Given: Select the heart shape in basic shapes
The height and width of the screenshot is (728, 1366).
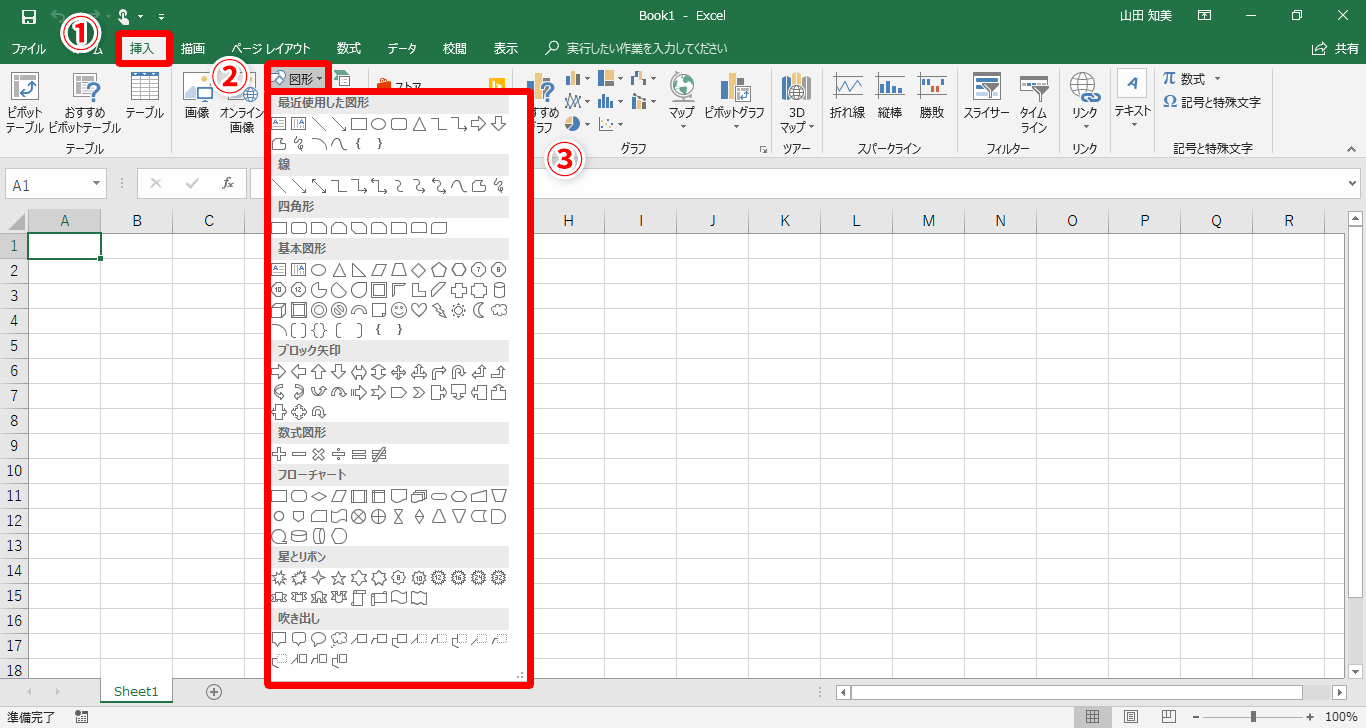Looking at the screenshot, I should (x=419, y=310).
